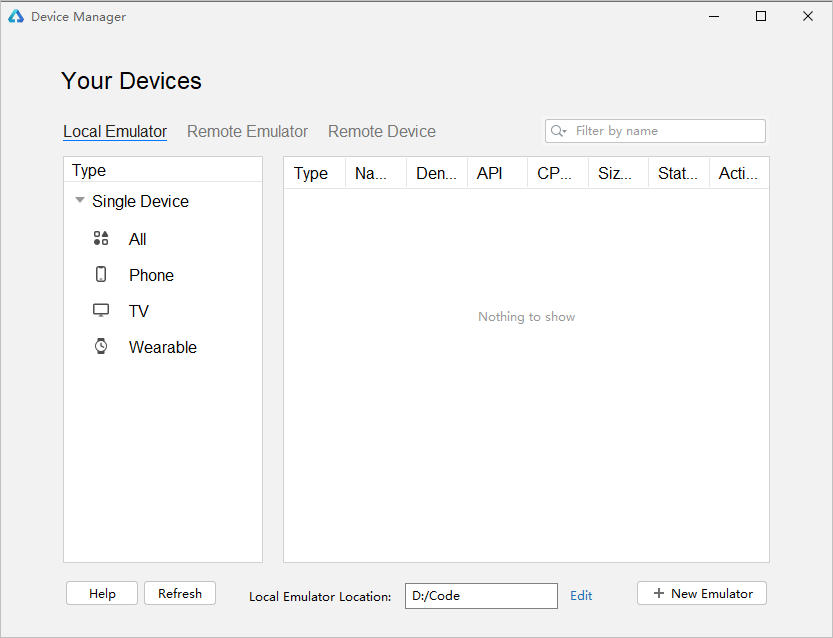The width and height of the screenshot is (833, 638).
Task: Select the All device type entry
Action: (163, 239)
